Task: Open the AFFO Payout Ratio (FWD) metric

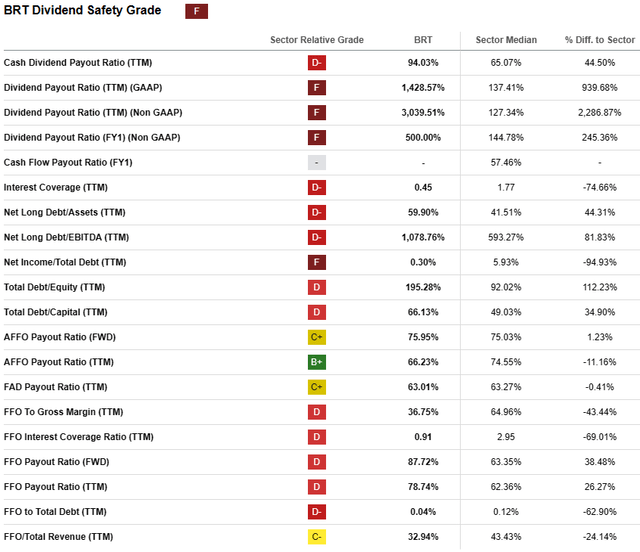Action: [60, 337]
